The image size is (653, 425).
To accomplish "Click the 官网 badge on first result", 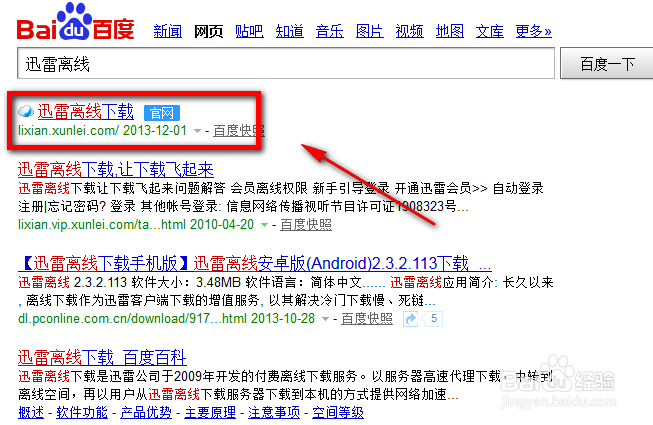I will (162, 113).
